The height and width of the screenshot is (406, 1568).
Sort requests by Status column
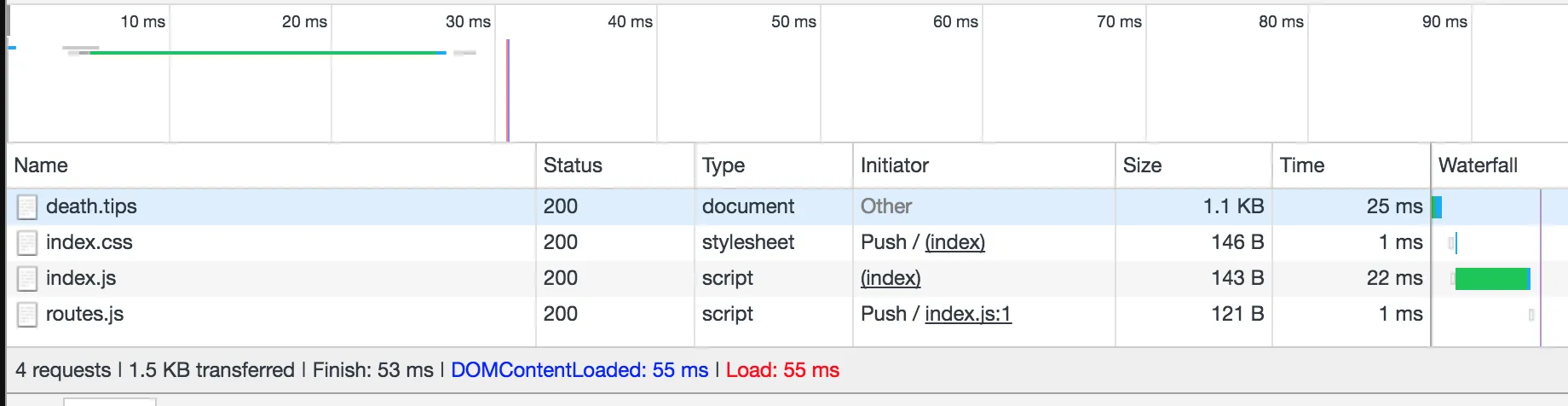click(573, 165)
